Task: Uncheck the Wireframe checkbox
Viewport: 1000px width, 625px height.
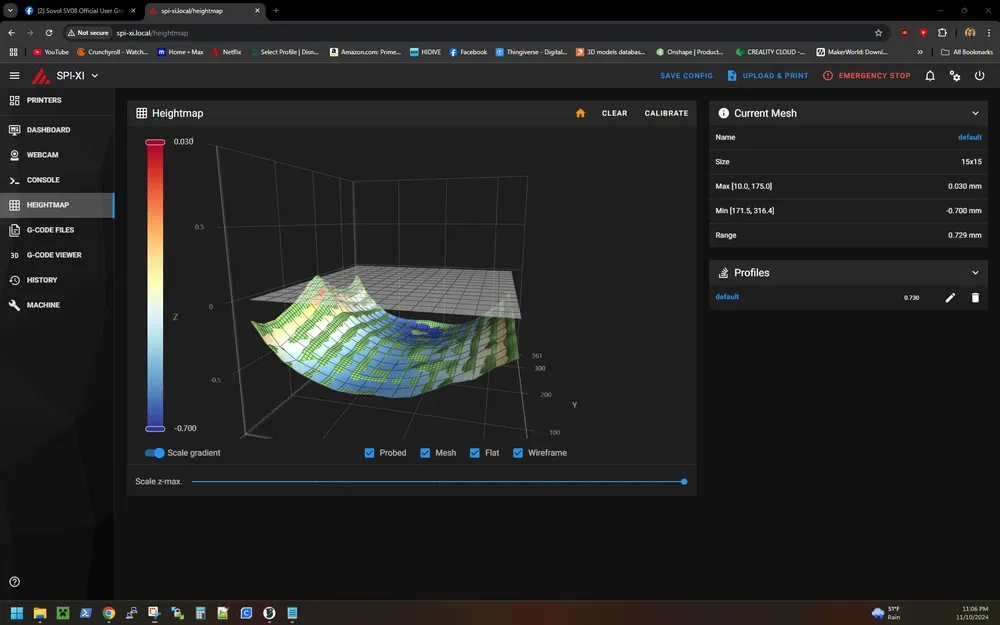Action: pos(518,453)
